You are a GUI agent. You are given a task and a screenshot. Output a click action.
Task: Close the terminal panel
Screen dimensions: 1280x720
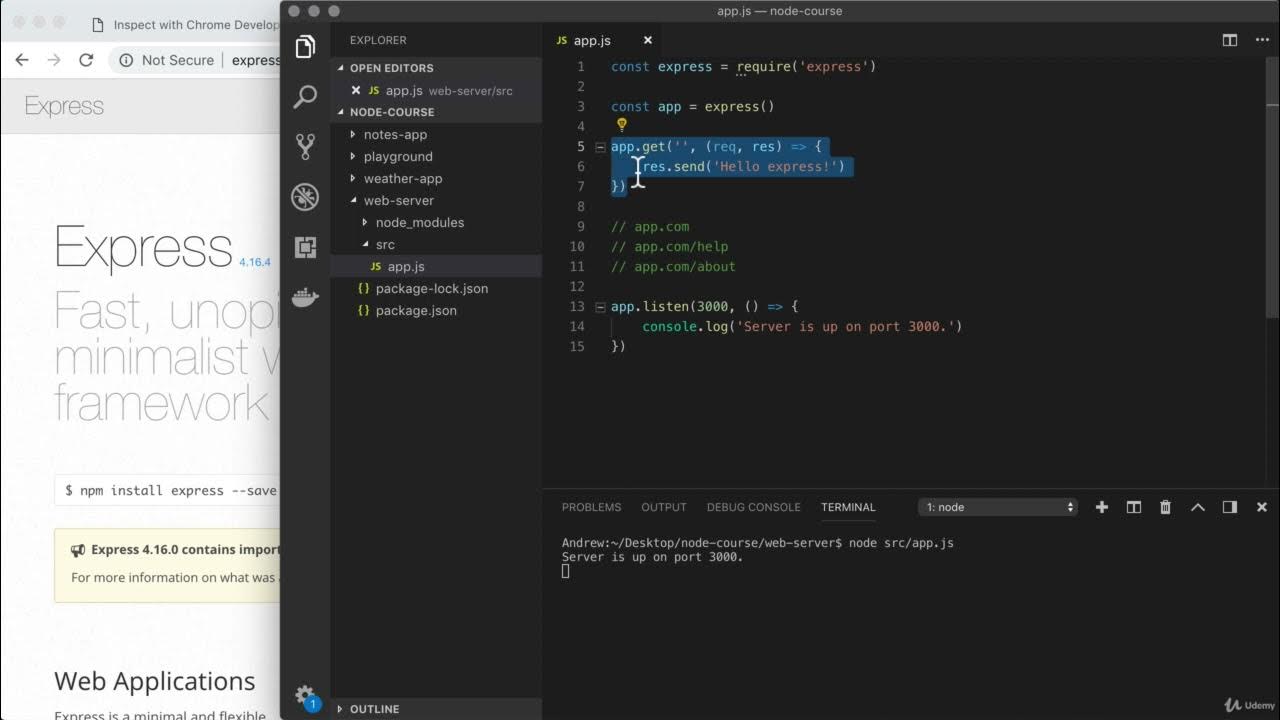(x=1262, y=507)
